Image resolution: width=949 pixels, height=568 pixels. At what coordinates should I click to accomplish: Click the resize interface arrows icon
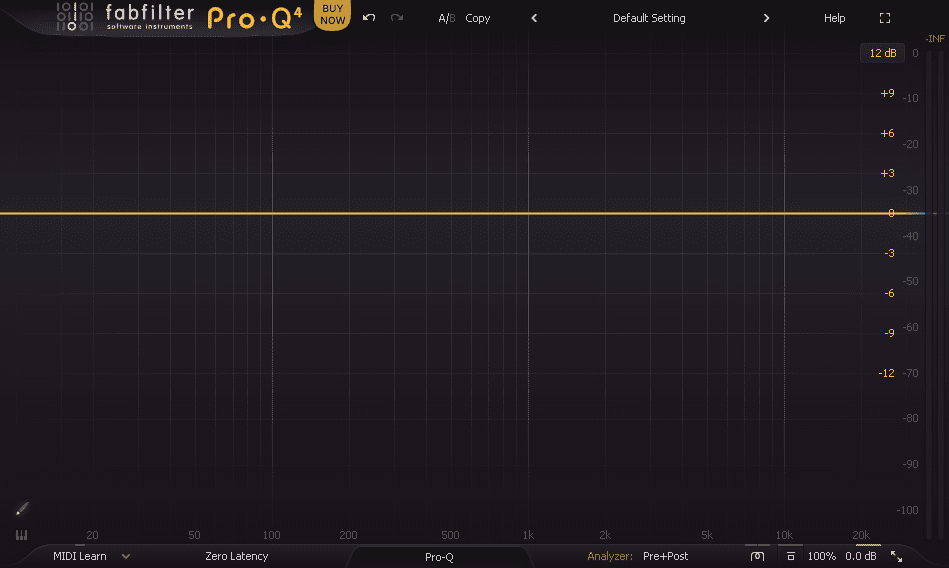tap(896, 556)
